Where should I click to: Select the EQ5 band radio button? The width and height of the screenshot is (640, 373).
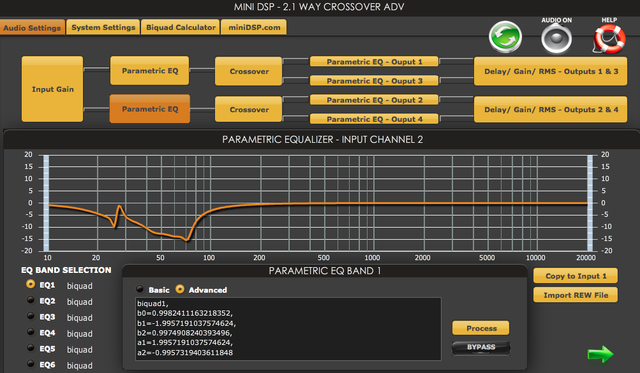click(x=31, y=348)
